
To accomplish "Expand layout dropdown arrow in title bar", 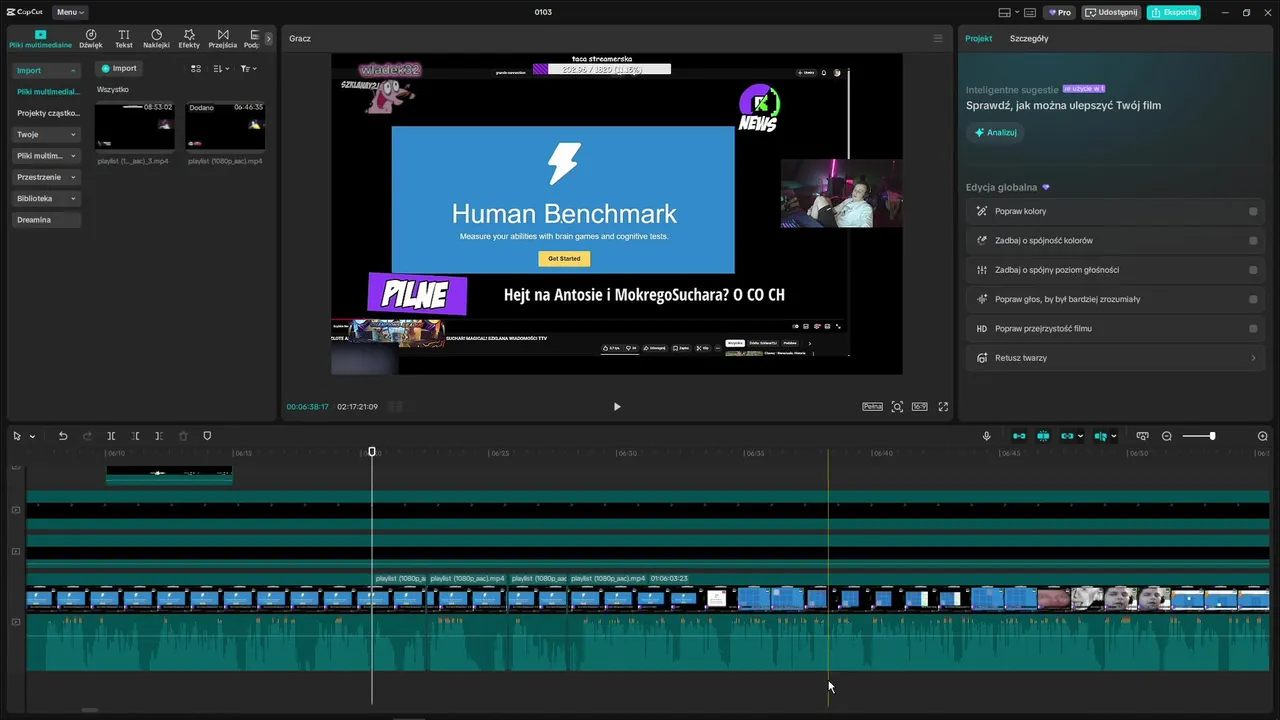I will (x=1017, y=12).
